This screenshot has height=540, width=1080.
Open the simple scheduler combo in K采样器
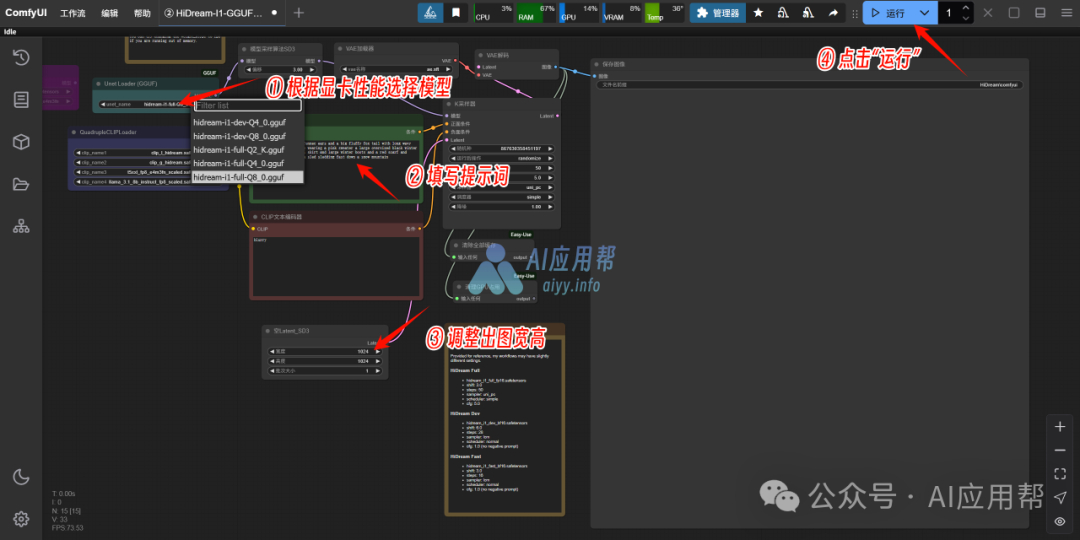(x=502, y=197)
